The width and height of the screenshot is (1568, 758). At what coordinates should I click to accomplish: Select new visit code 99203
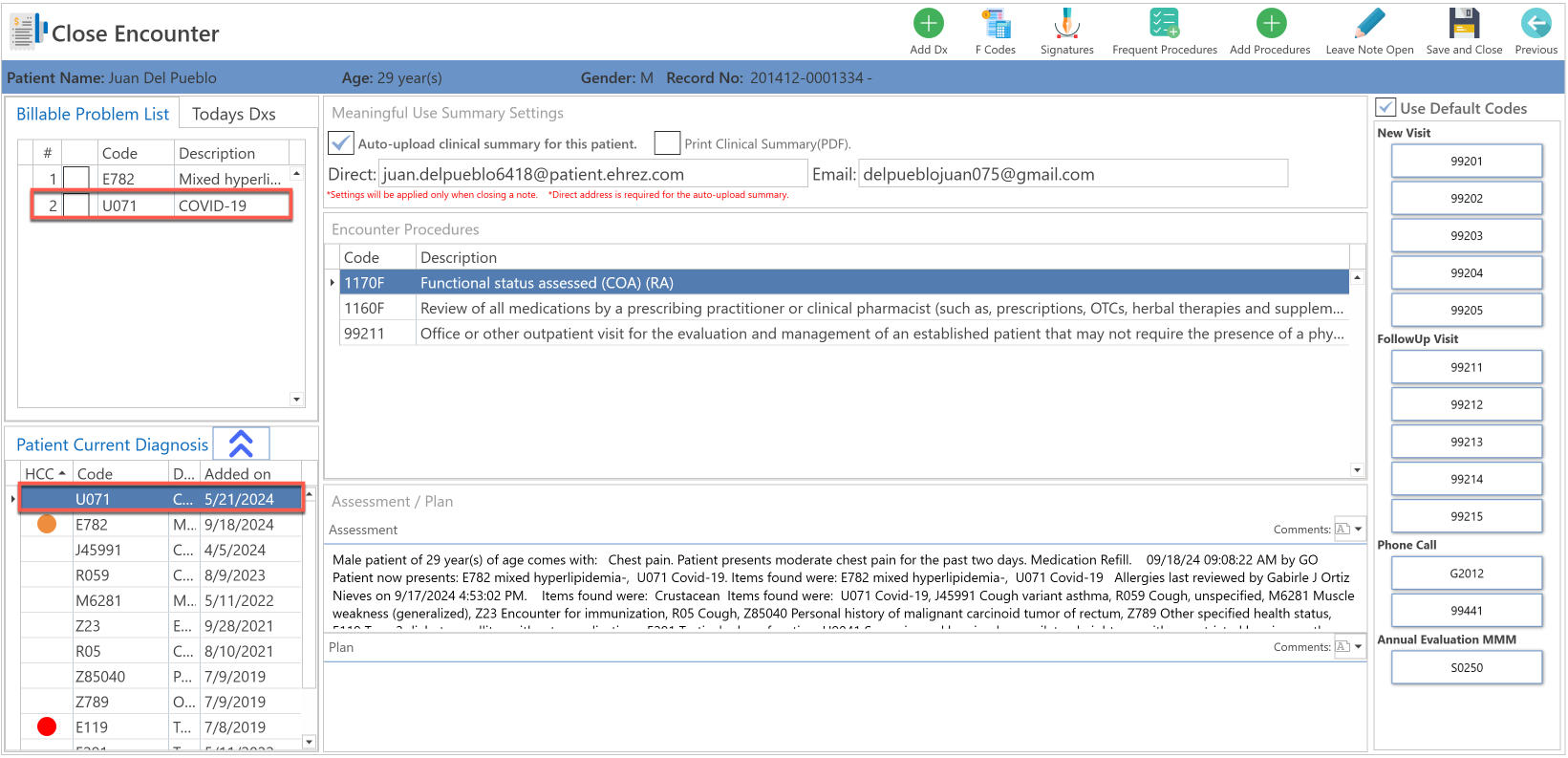click(x=1467, y=235)
